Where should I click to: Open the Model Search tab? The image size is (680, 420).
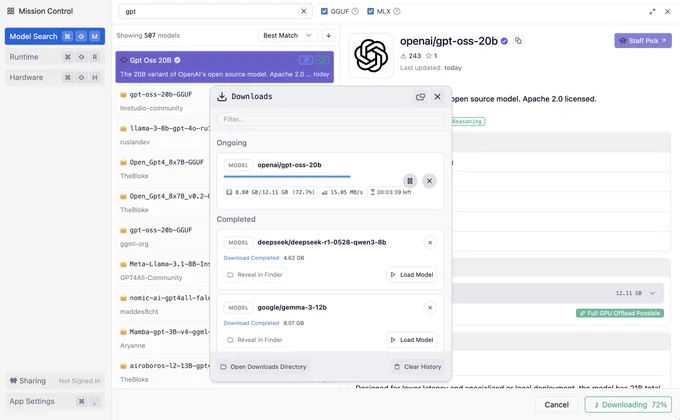point(55,36)
